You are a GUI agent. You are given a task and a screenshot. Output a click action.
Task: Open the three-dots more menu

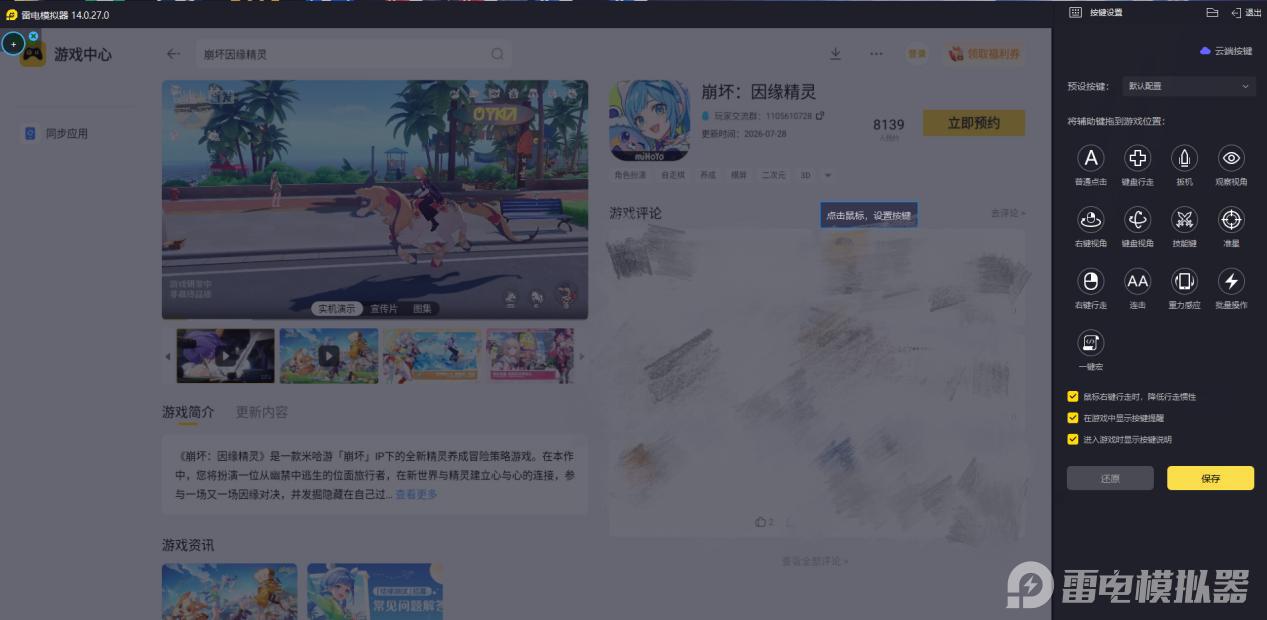[876, 54]
